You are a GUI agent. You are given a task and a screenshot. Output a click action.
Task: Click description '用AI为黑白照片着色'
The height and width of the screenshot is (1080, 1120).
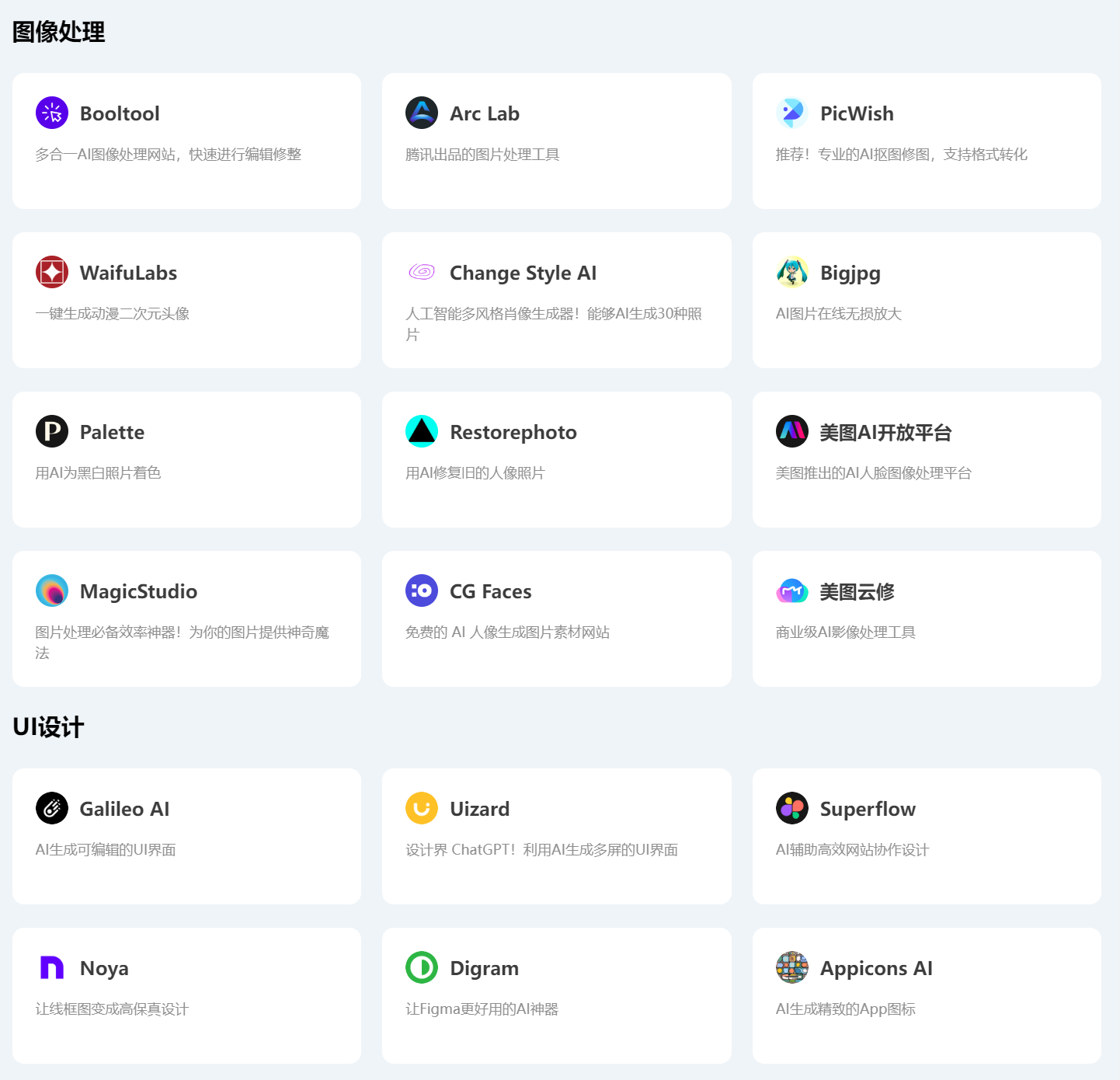(x=98, y=473)
